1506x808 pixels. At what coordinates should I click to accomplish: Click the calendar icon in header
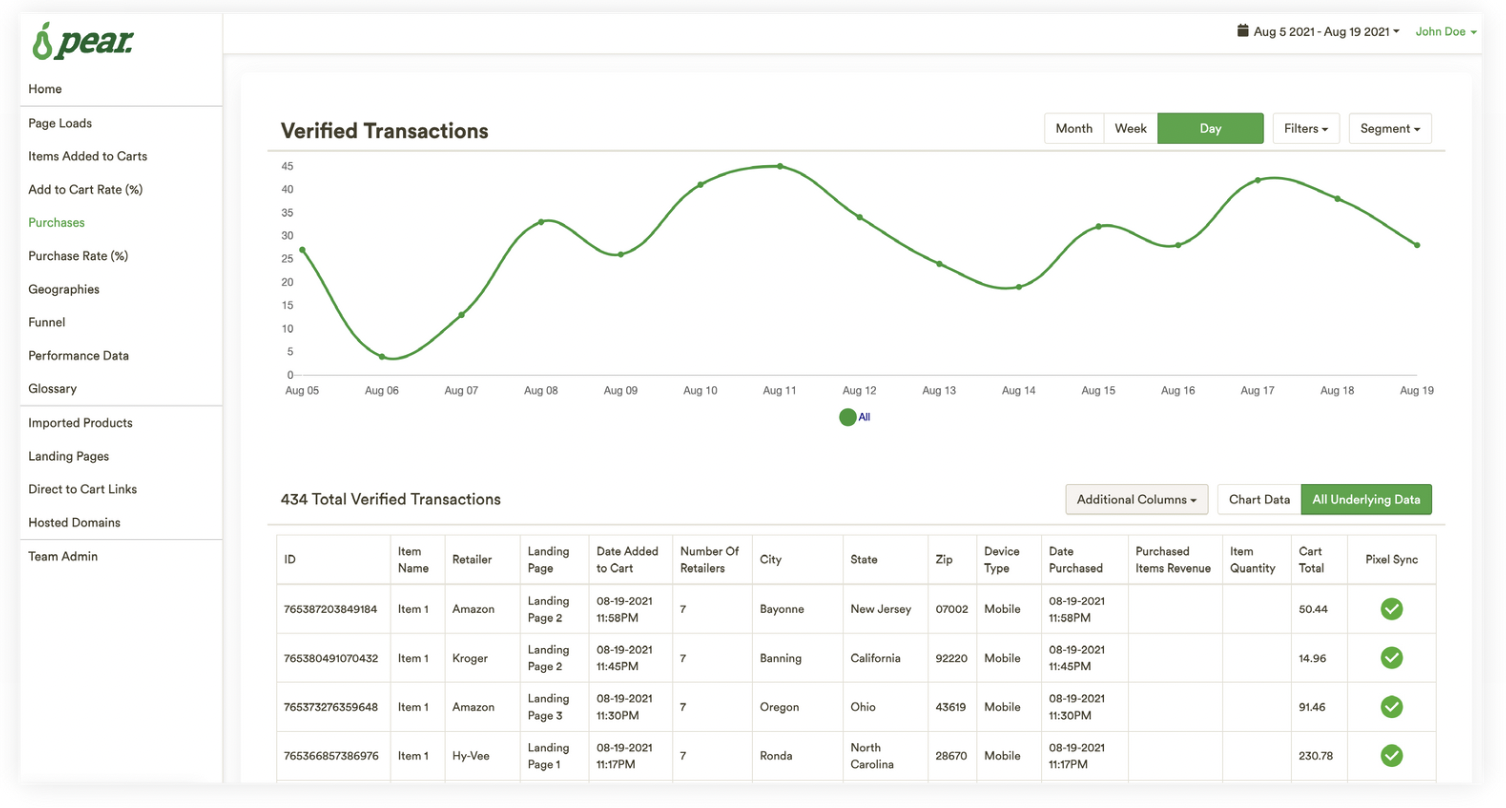pyautogui.click(x=1243, y=31)
